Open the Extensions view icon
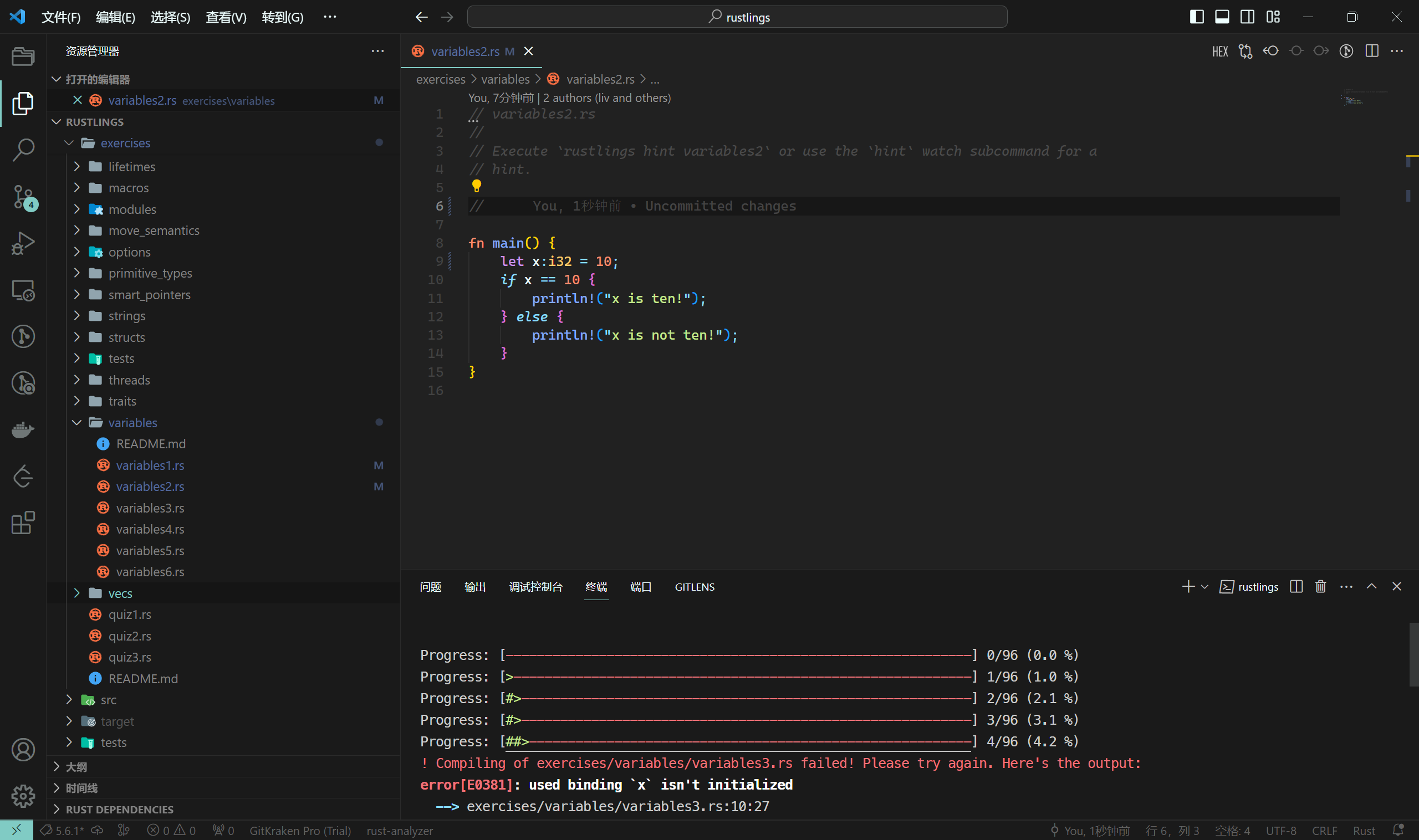The height and width of the screenshot is (840, 1419). coord(23,523)
